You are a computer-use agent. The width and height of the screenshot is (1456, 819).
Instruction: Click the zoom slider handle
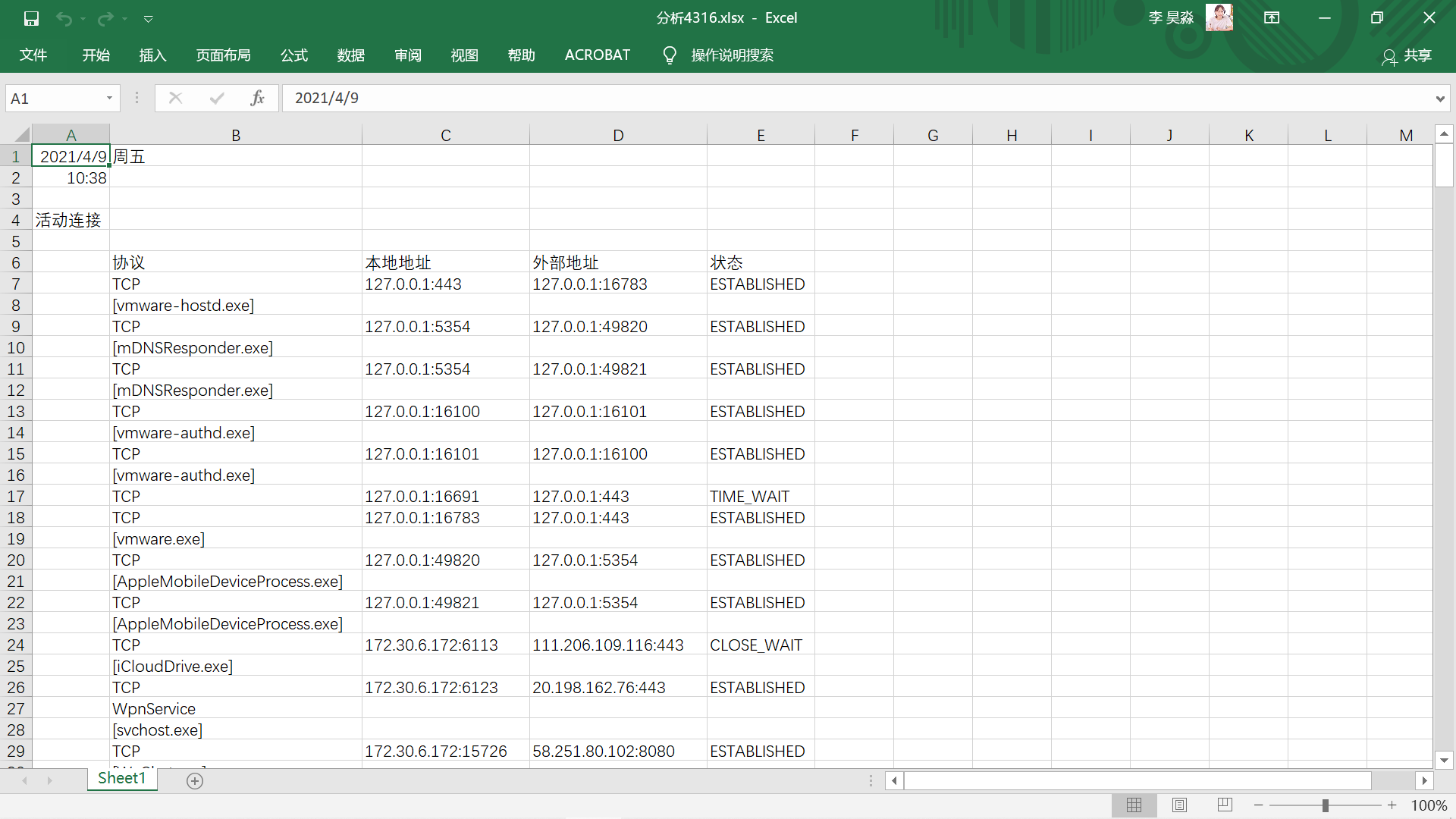click(x=1326, y=805)
